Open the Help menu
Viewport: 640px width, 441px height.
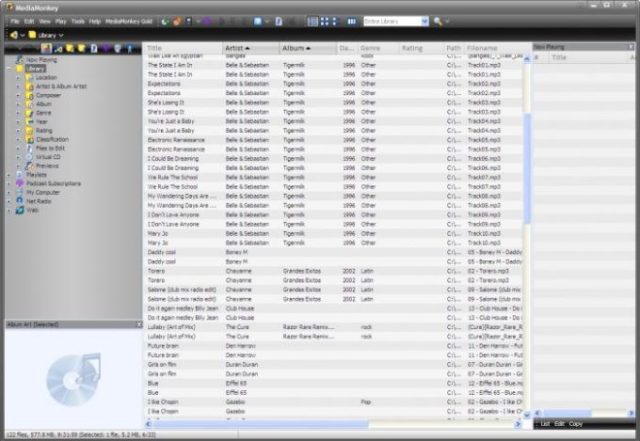click(95, 21)
